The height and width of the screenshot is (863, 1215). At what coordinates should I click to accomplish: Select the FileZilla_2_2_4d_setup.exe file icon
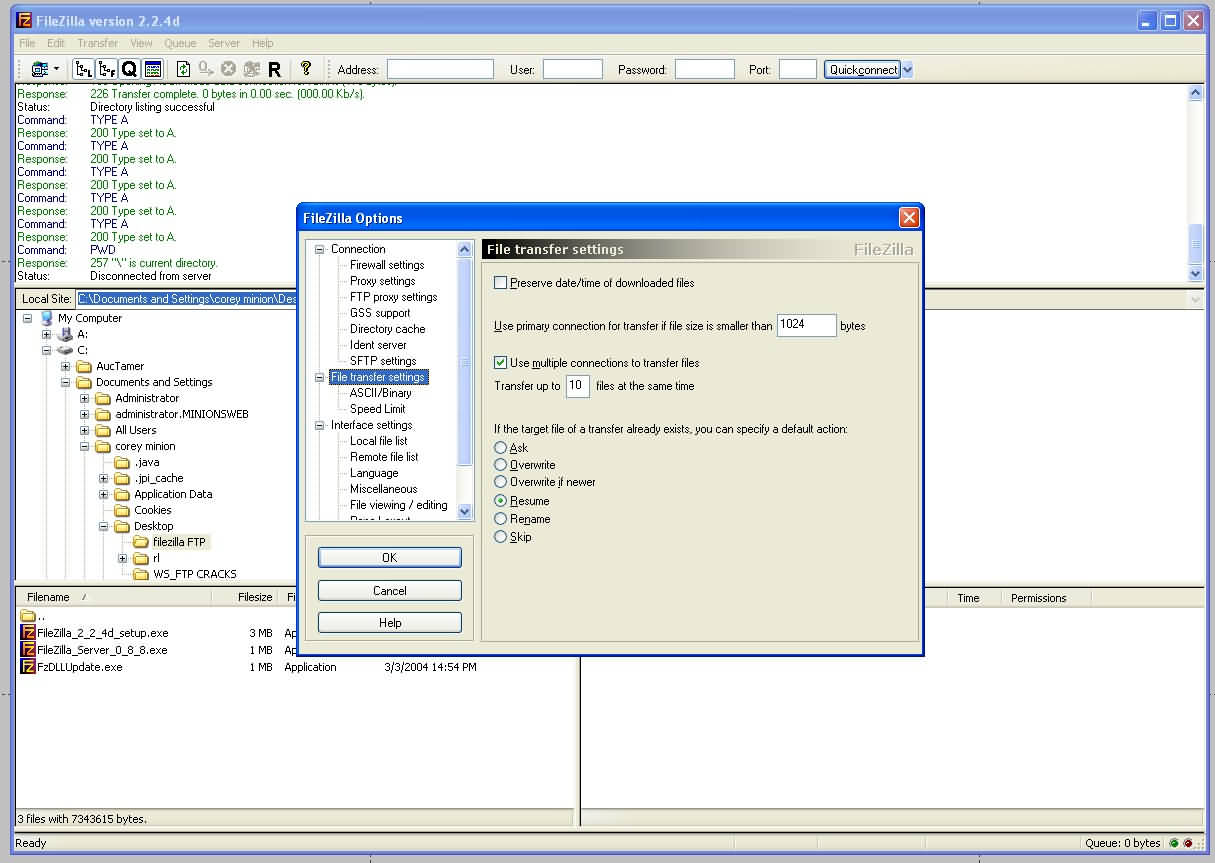(28, 633)
